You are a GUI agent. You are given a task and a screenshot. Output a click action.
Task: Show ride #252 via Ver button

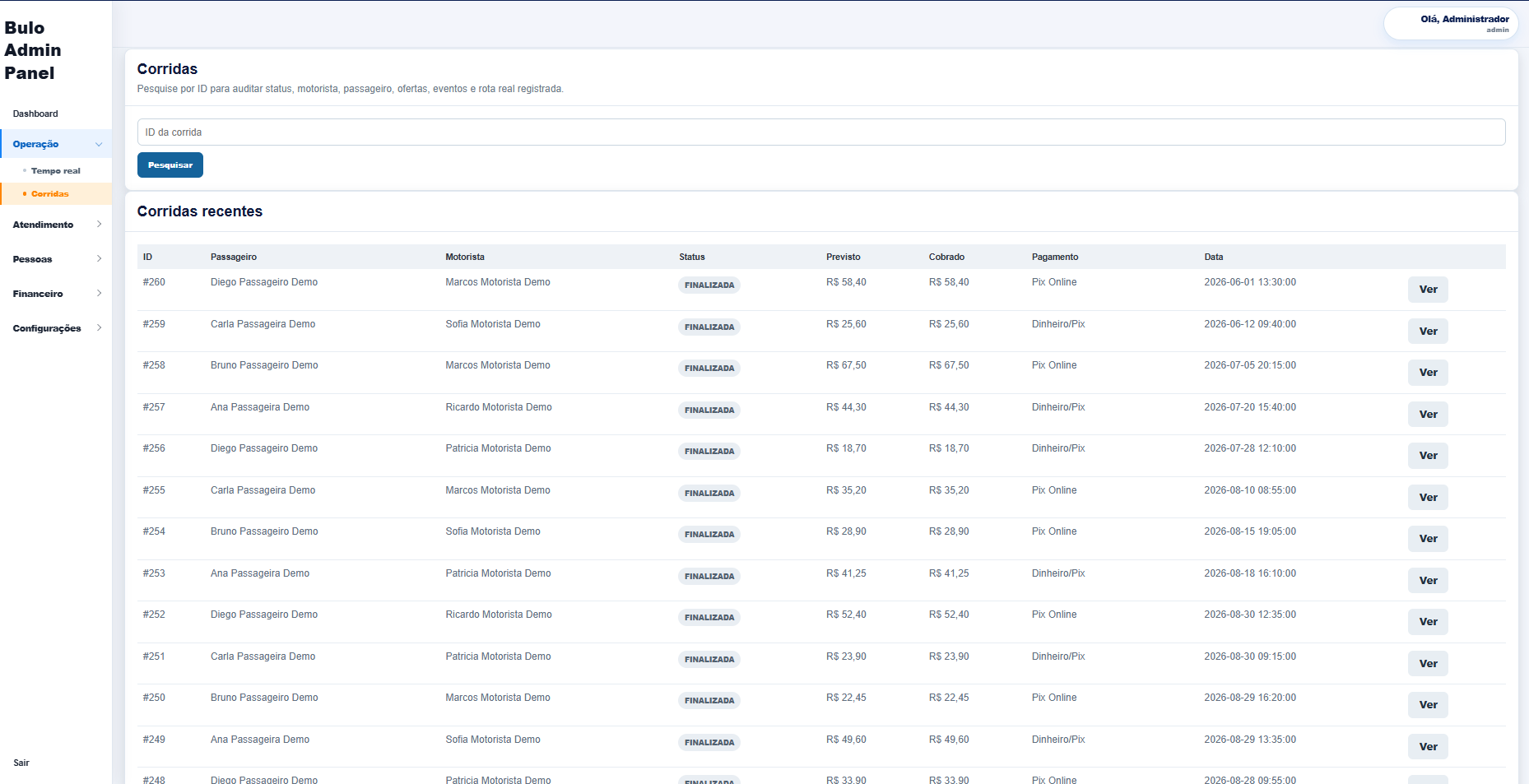pos(1428,622)
